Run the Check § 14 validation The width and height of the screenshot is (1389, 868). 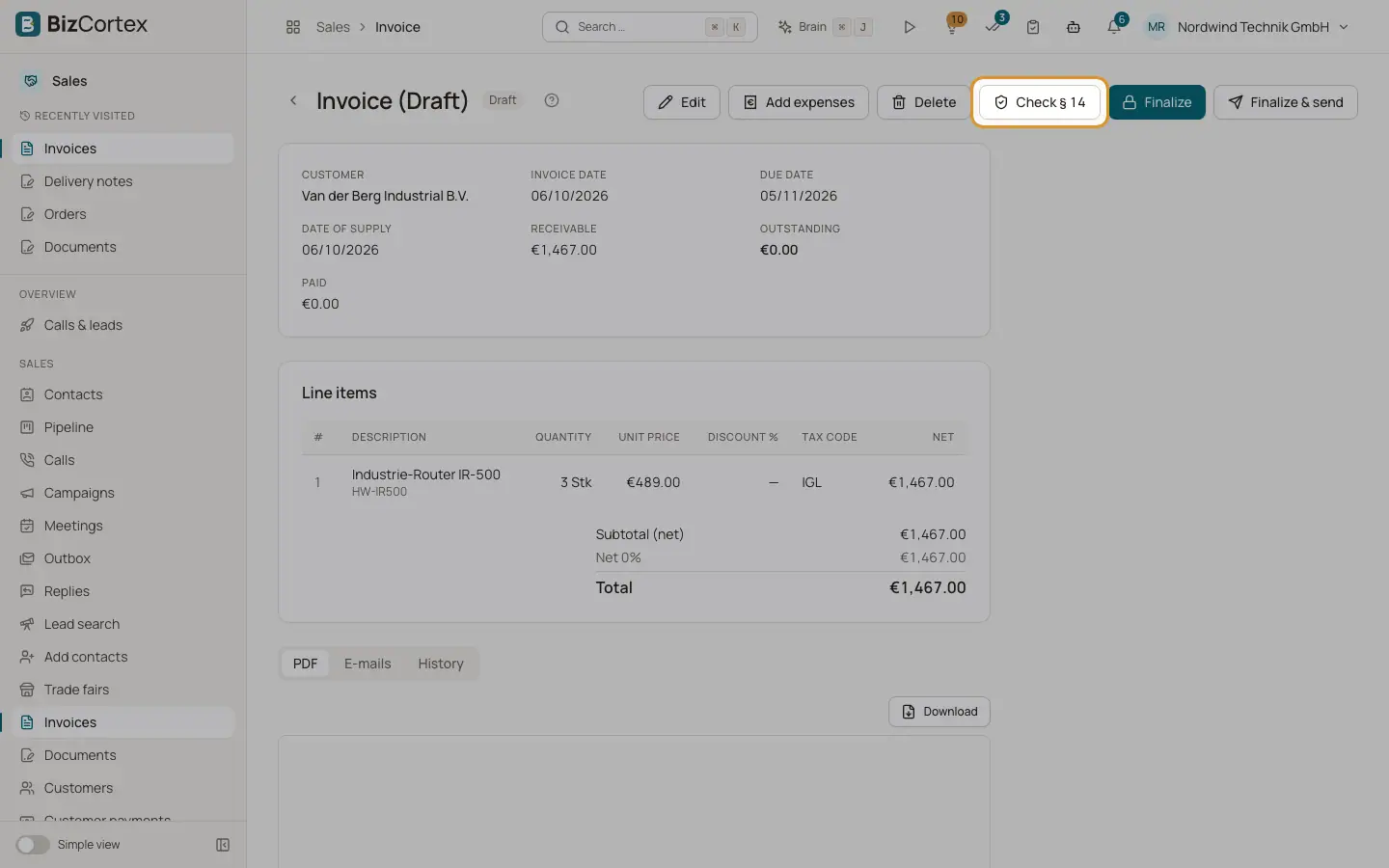tap(1040, 102)
